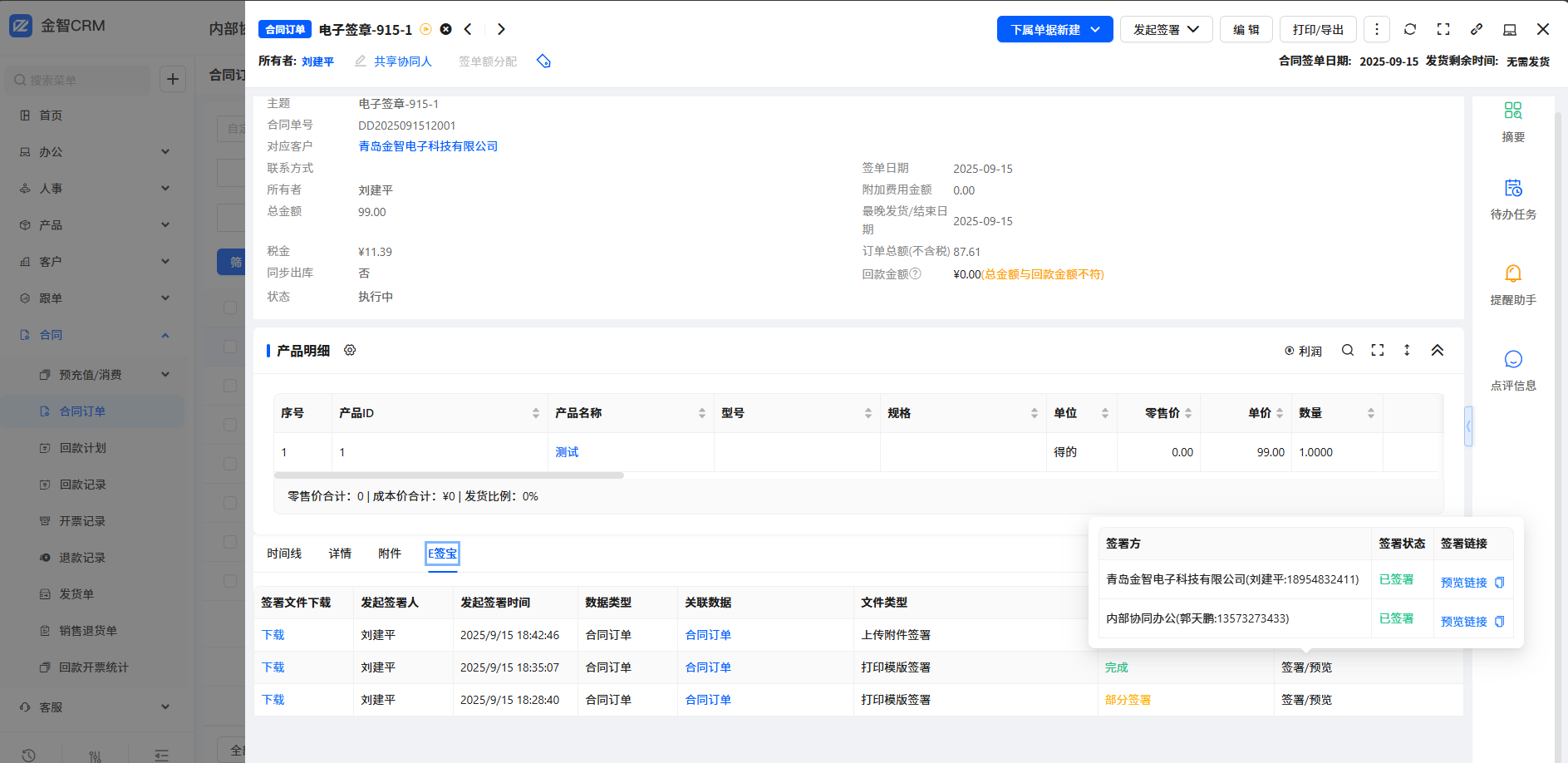Open customer link 青岛金智电子科技有限公司
The height and width of the screenshot is (763, 1568).
pyautogui.click(x=428, y=146)
